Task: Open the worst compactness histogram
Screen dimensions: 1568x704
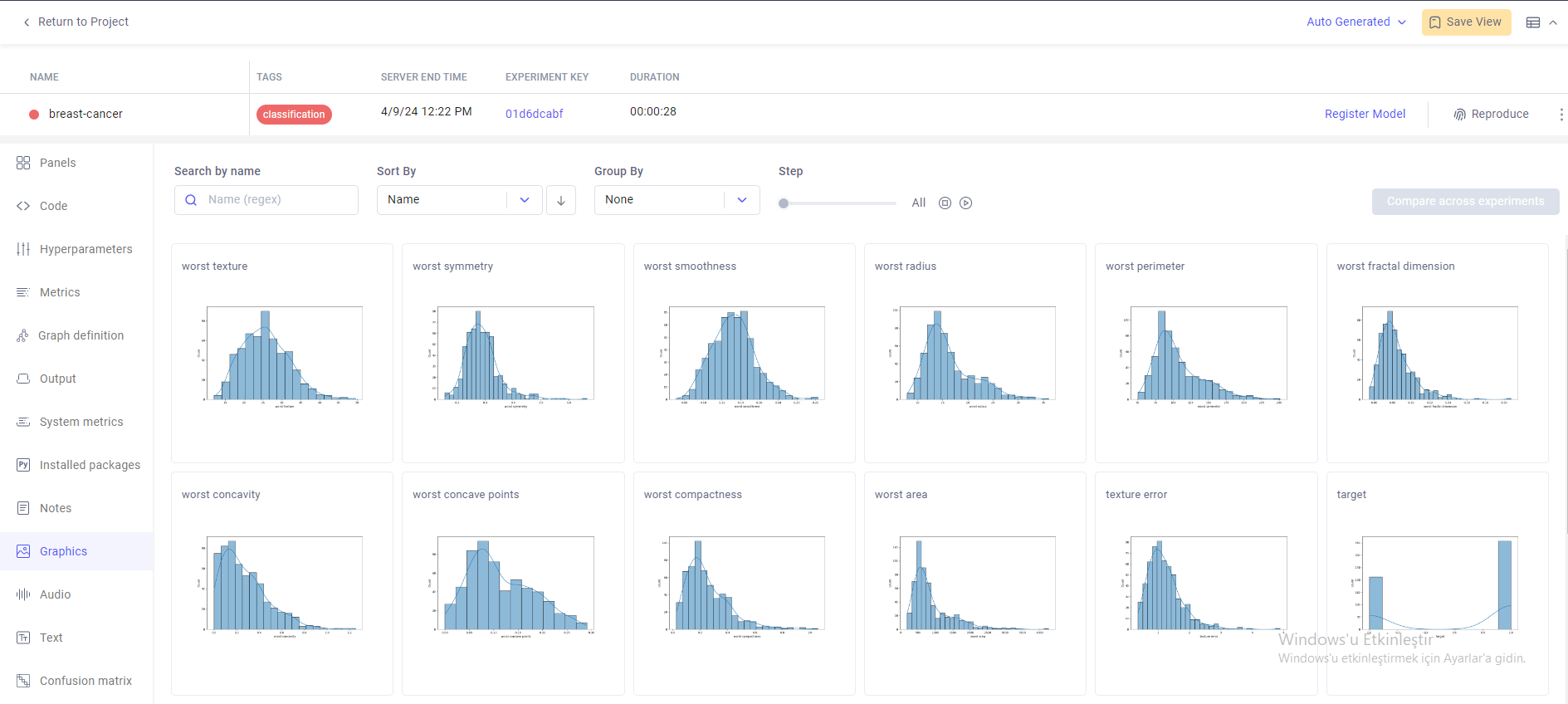Action: (x=745, y=584)
